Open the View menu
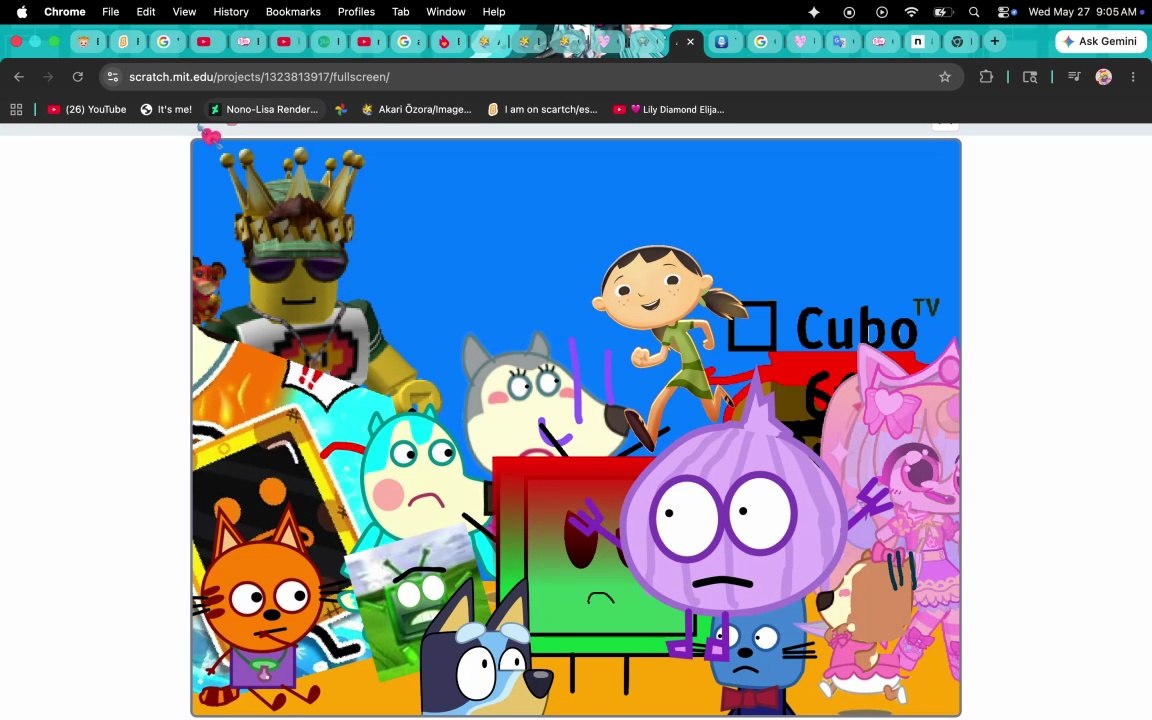The width and height of the screenshot is (1152, 720). pyautogui.click(x=184, y=12)
